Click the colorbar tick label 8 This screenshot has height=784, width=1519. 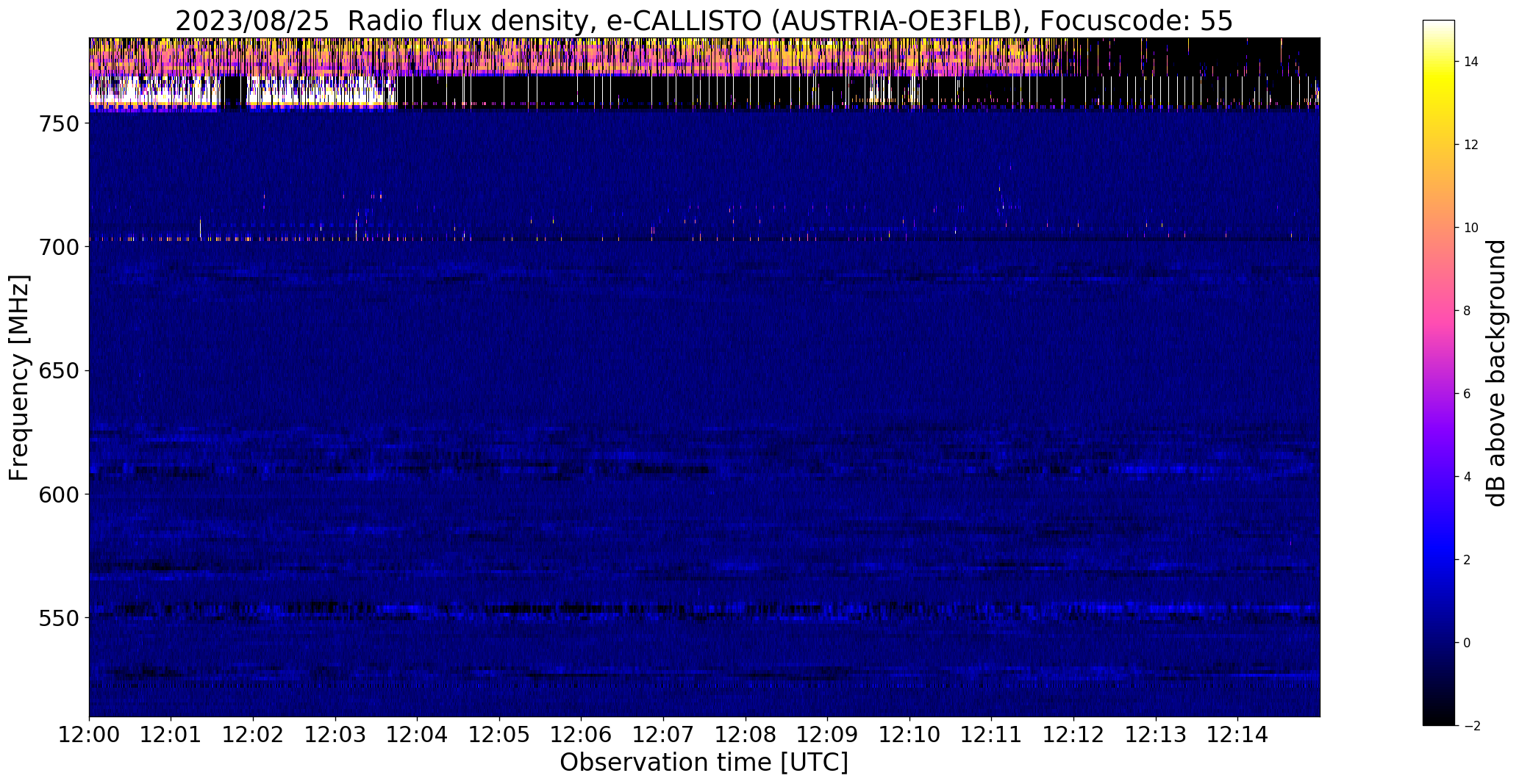pos(1468,311)
